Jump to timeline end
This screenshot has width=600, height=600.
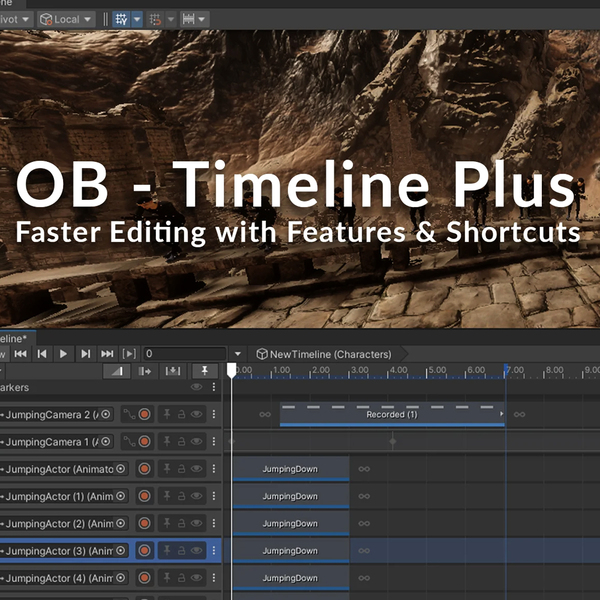(x=107, y=354)
